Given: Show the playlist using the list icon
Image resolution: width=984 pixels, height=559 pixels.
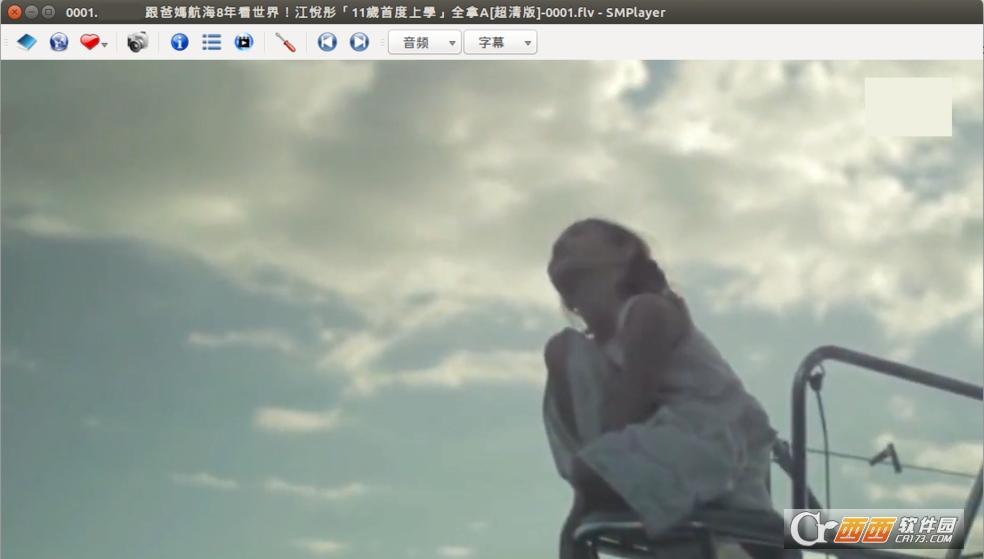Looking at the screenshot, I should coord(211,42).
